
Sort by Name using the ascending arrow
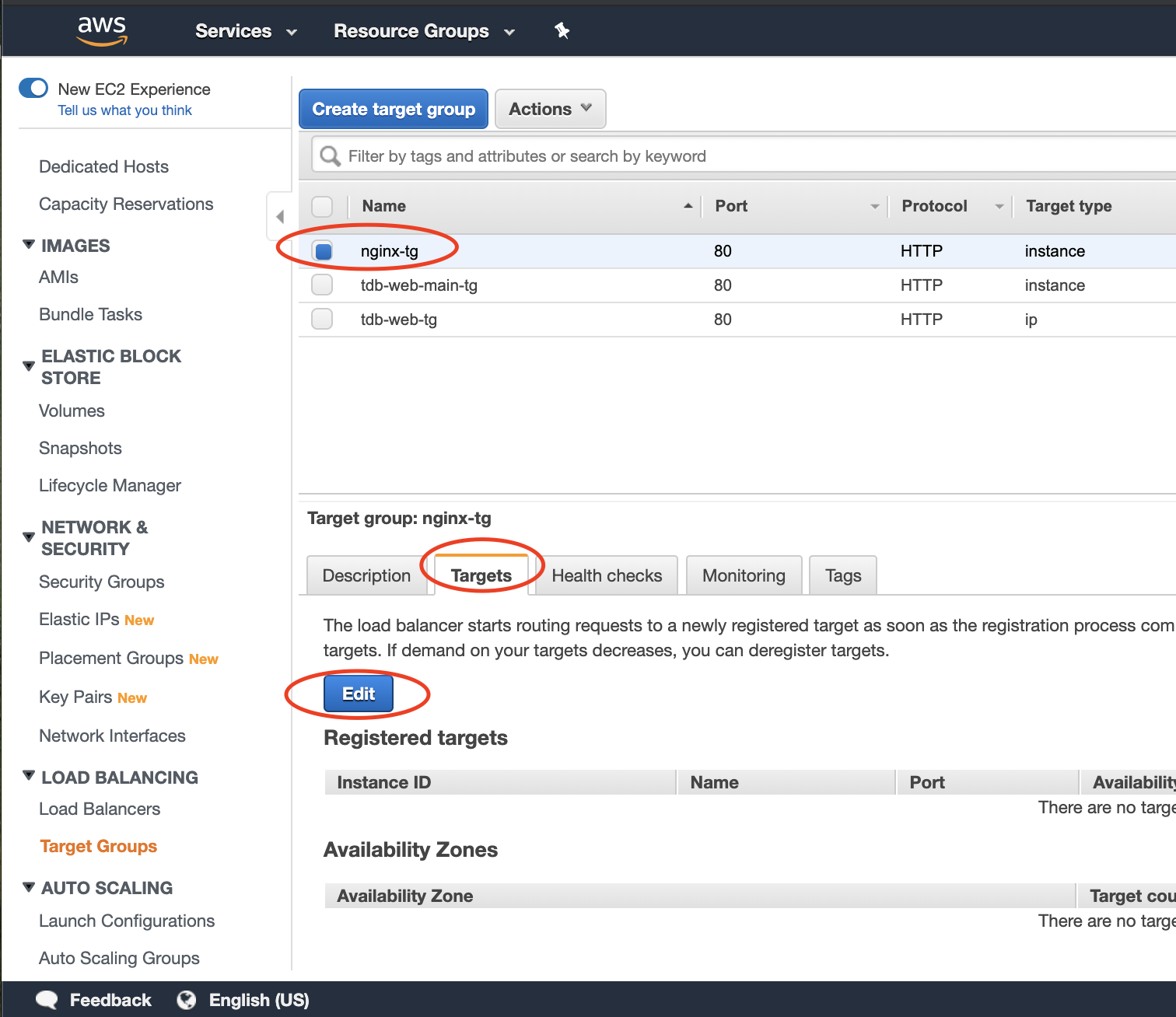coord(688,206)
